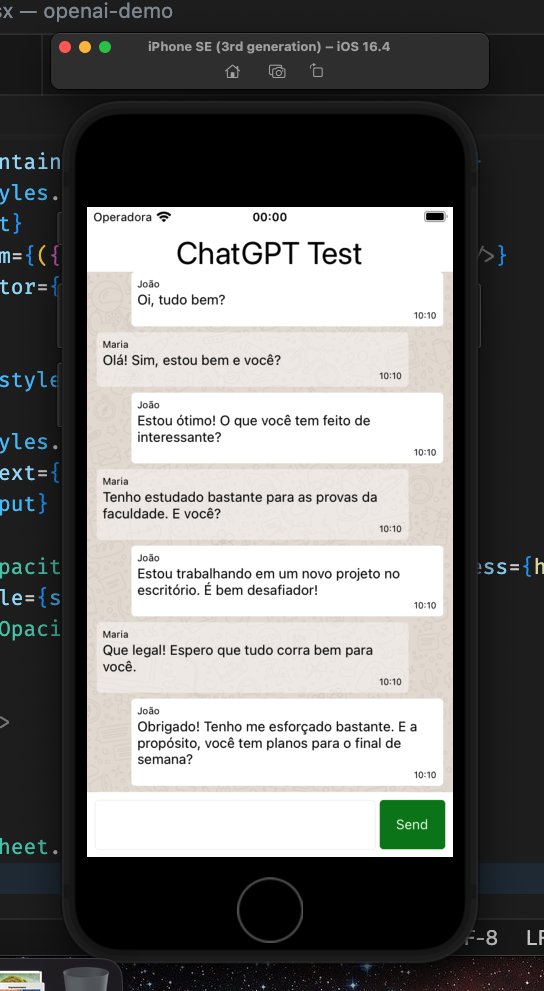Tap message "Tenho estudado bastante para as provas"
The image size is (544, 991).
(252, 504)
